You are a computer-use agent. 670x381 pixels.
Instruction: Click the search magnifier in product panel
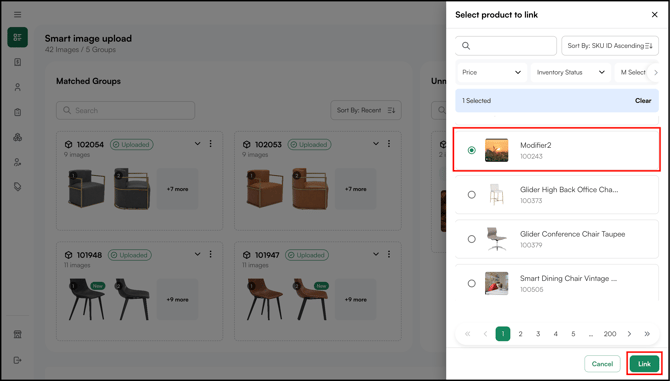pyautogui.click(x=466, y=46)
